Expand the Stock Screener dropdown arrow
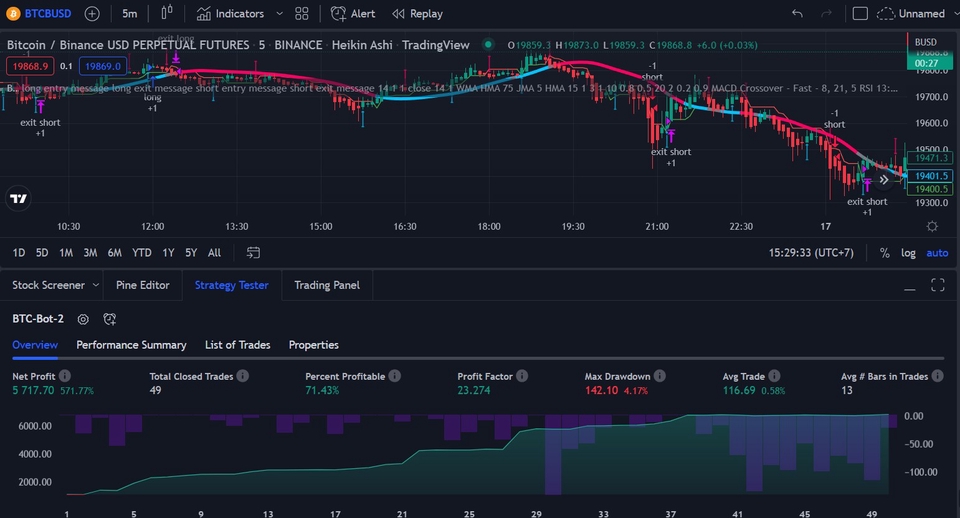The image size is (960, 518). point(96,285)
